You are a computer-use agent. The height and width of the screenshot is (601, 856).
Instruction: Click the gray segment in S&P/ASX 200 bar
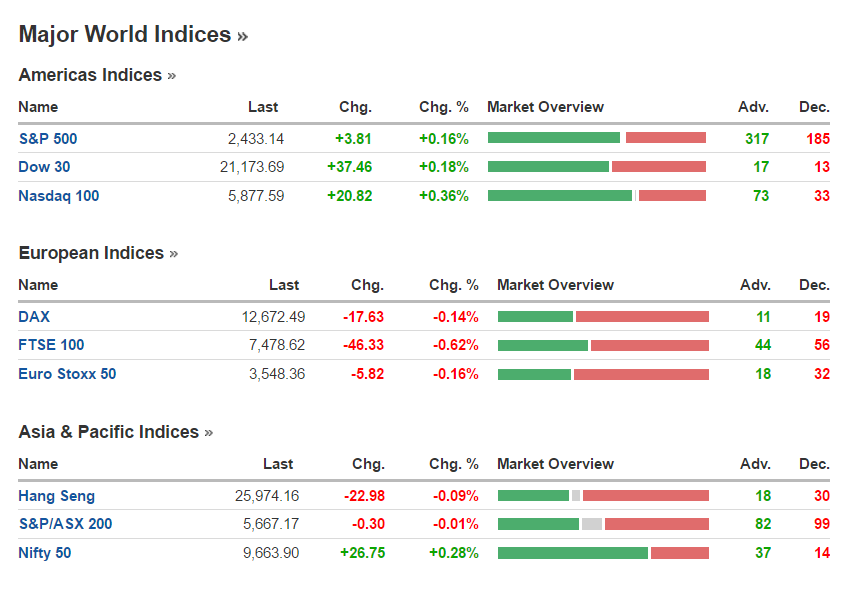click(592, 524)
